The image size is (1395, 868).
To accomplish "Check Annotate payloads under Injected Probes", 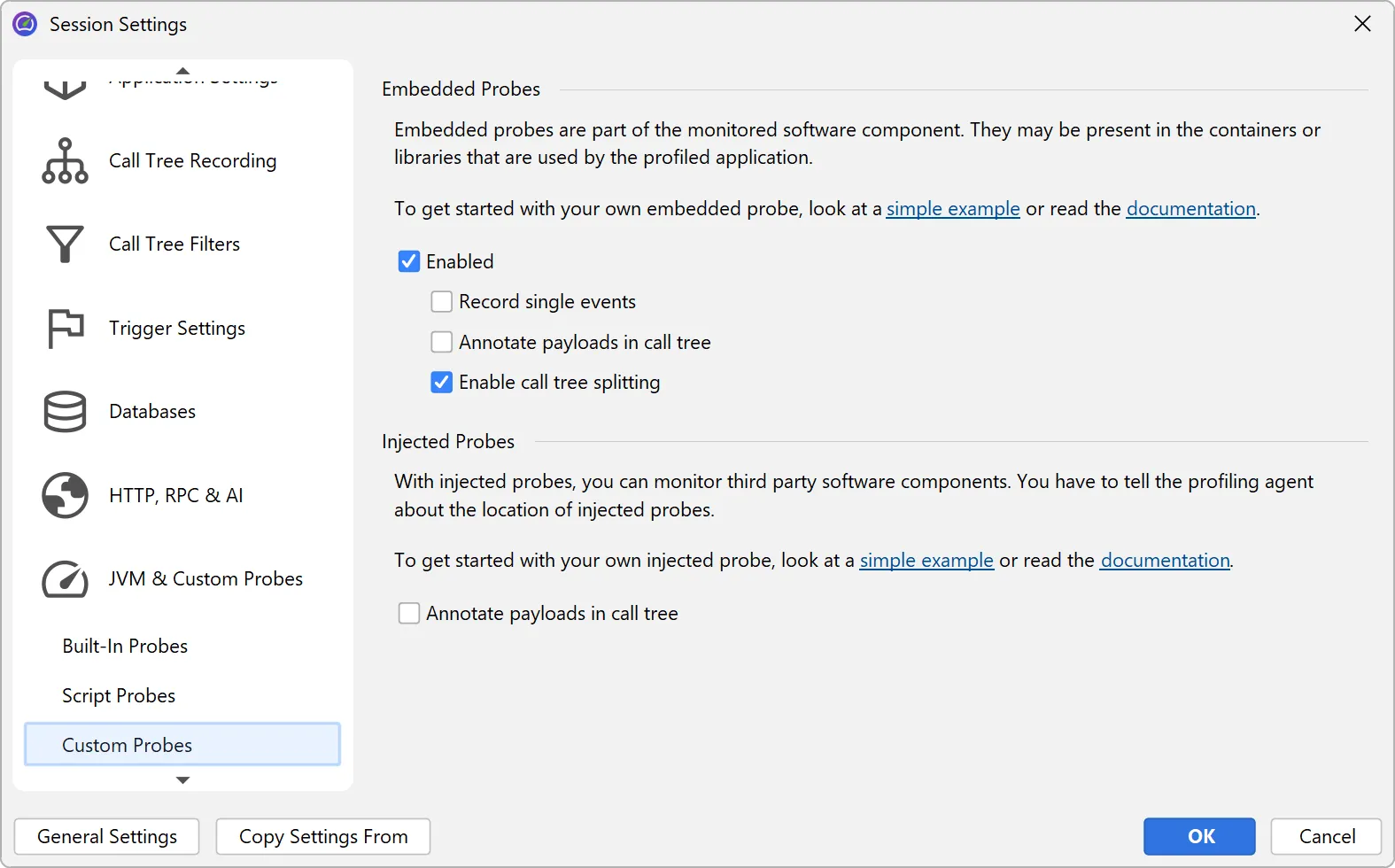I will click(x=409, y=614).
